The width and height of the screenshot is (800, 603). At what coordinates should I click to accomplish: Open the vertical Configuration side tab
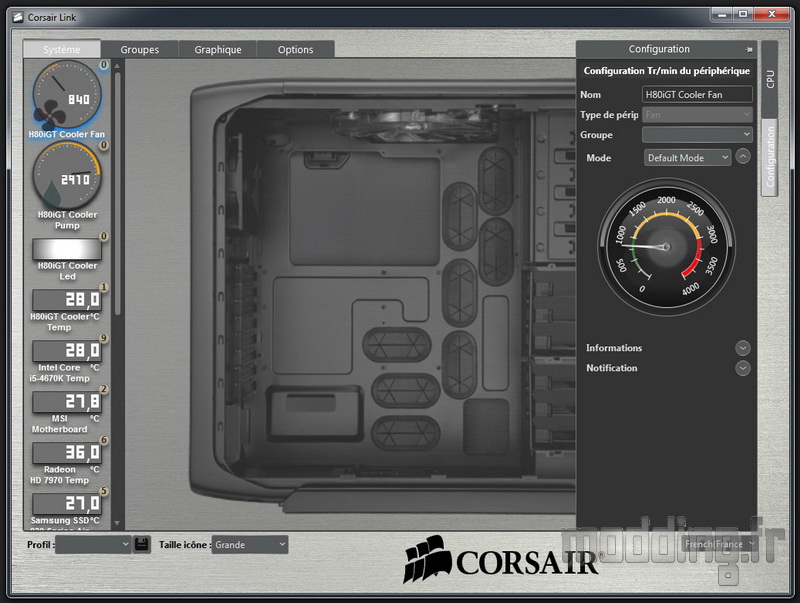click(770, 157)
